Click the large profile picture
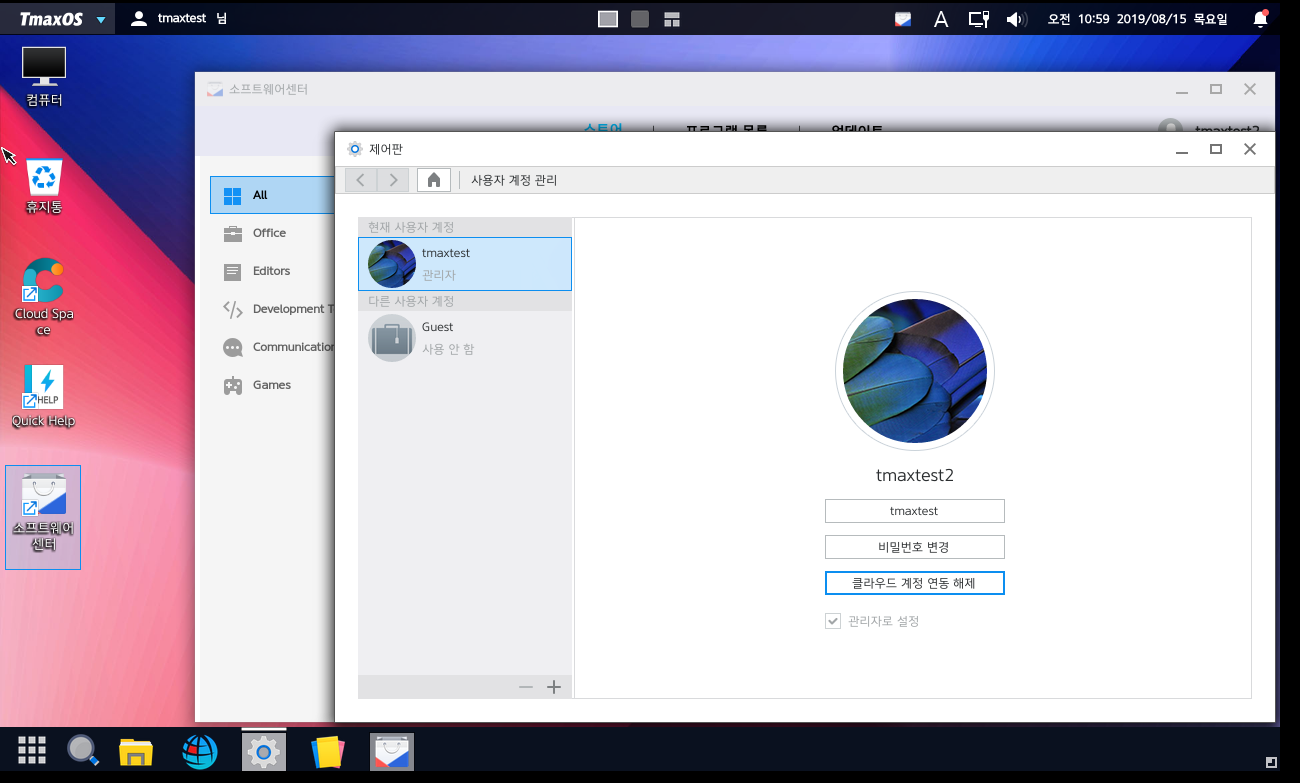This screenshot has width=1300, height=783. [914, 371]
